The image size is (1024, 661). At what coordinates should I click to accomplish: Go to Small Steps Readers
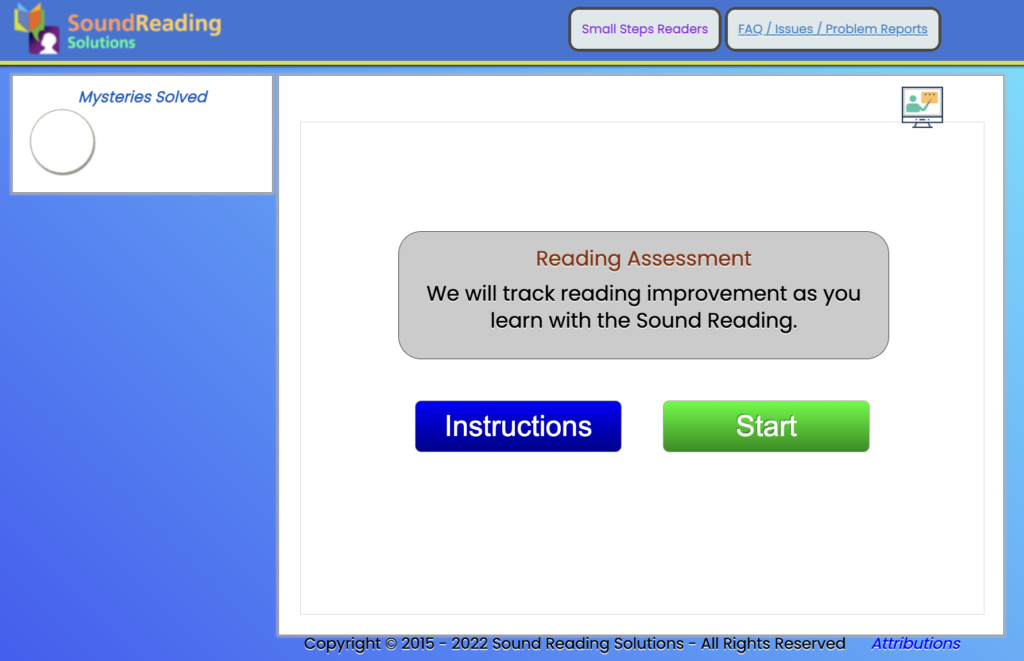(x=644, y=29)
